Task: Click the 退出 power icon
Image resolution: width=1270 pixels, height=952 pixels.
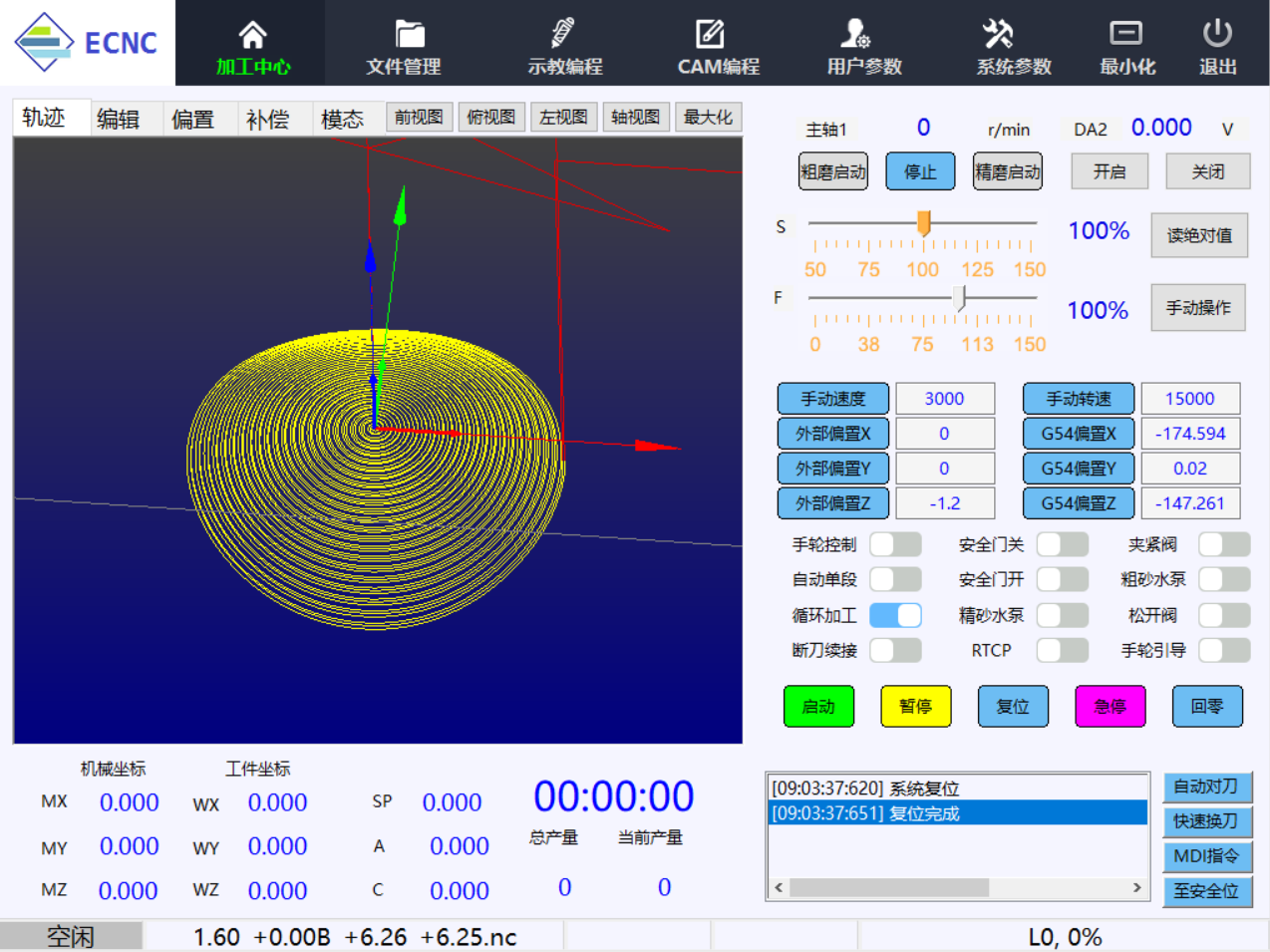Action: (1217, 34)
